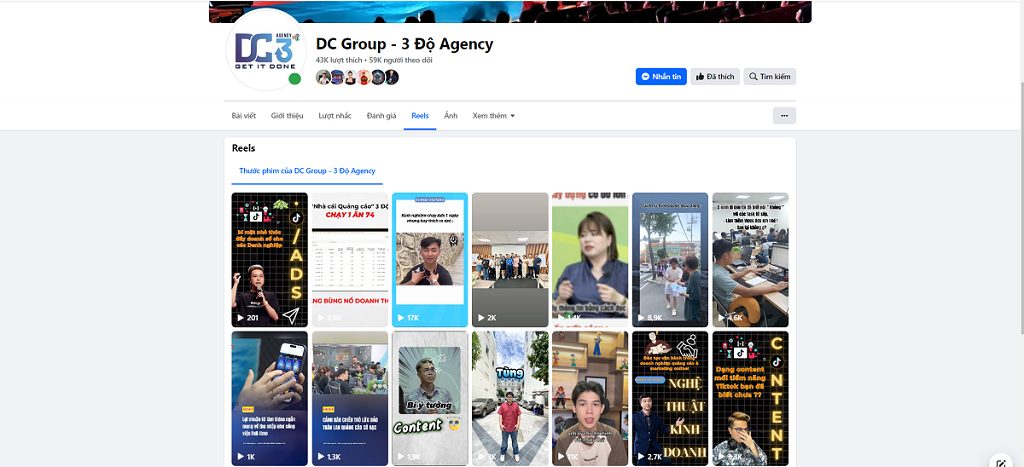Open the group photo reel with 2K views

point(510,259)
